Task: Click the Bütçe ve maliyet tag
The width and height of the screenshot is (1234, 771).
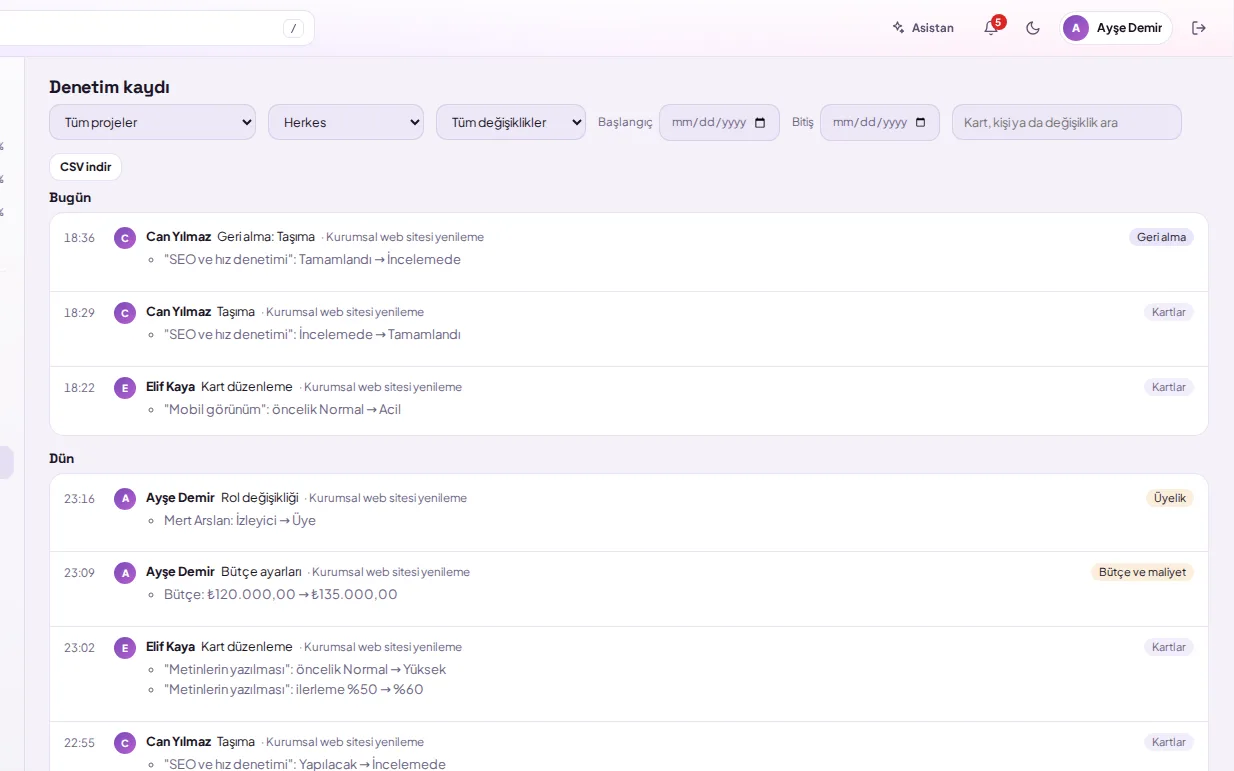Action: [1142, 572]
